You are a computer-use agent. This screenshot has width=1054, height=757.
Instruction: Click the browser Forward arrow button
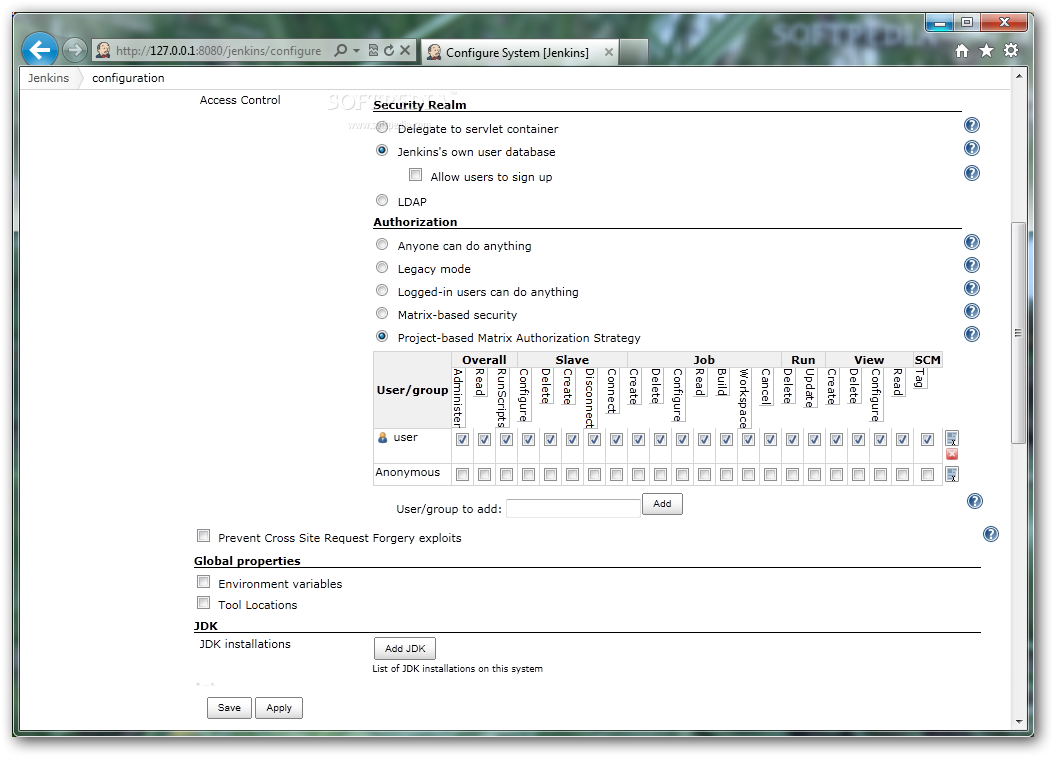click(x=75, y=50)
